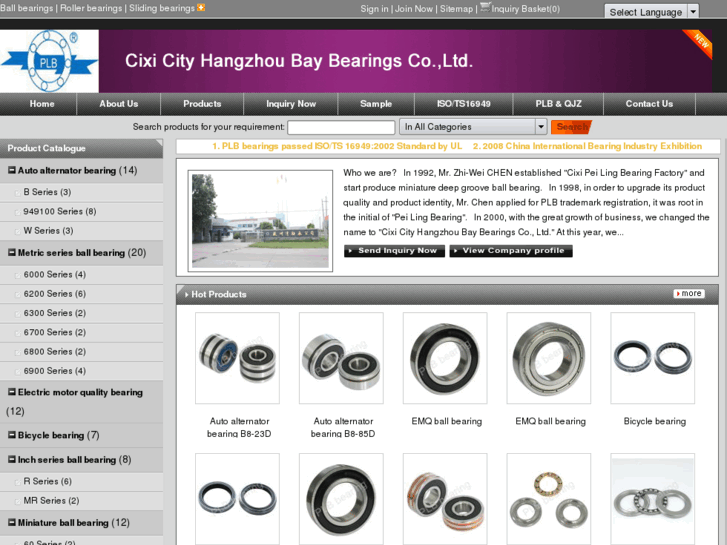Collapse the Miniature ball bearing category

click(x=12, y=522)
